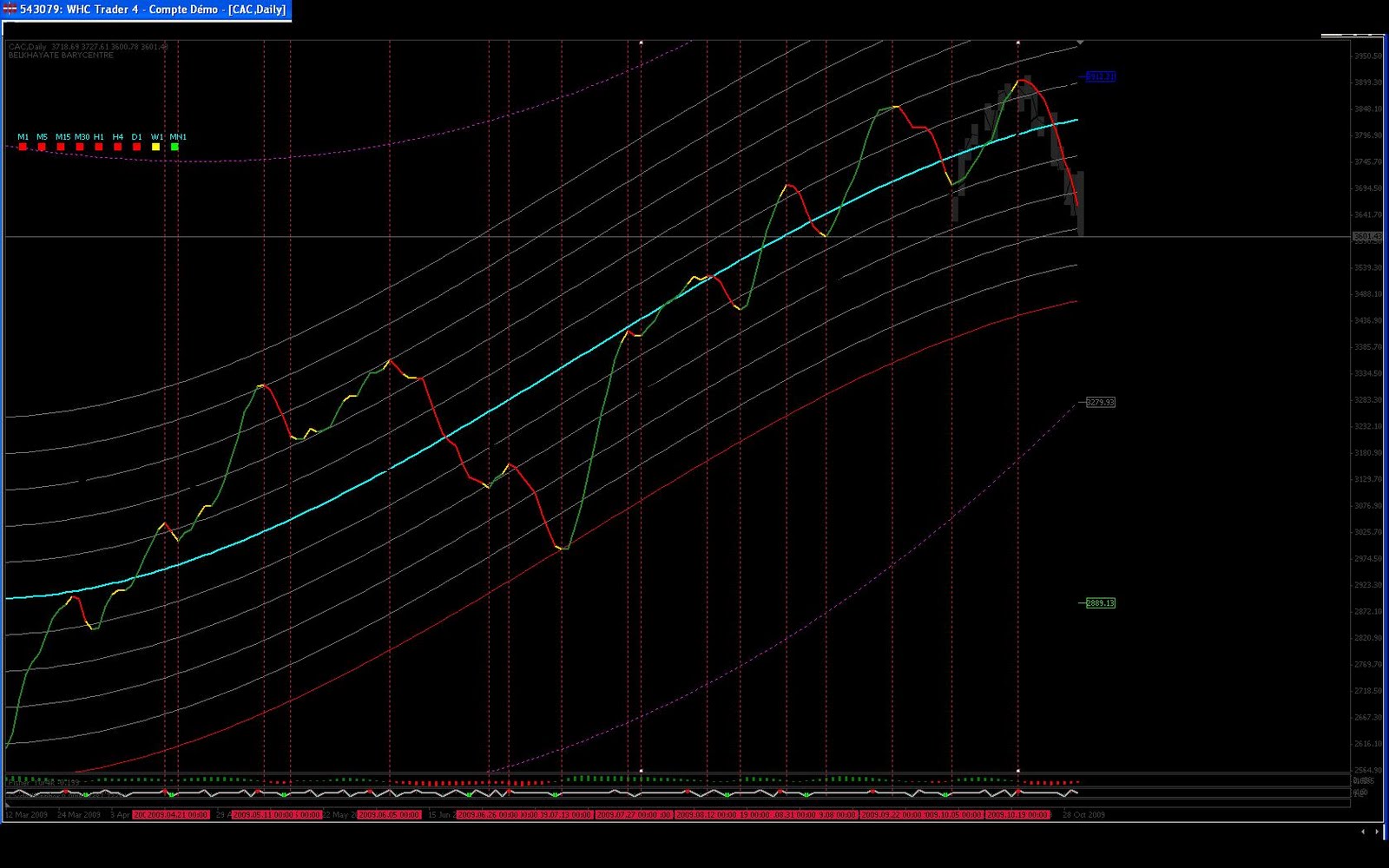Screen dimensions: 1389x868
Task: Click the red H4 timeframe indicator square
Action: (x=118, y=147)
